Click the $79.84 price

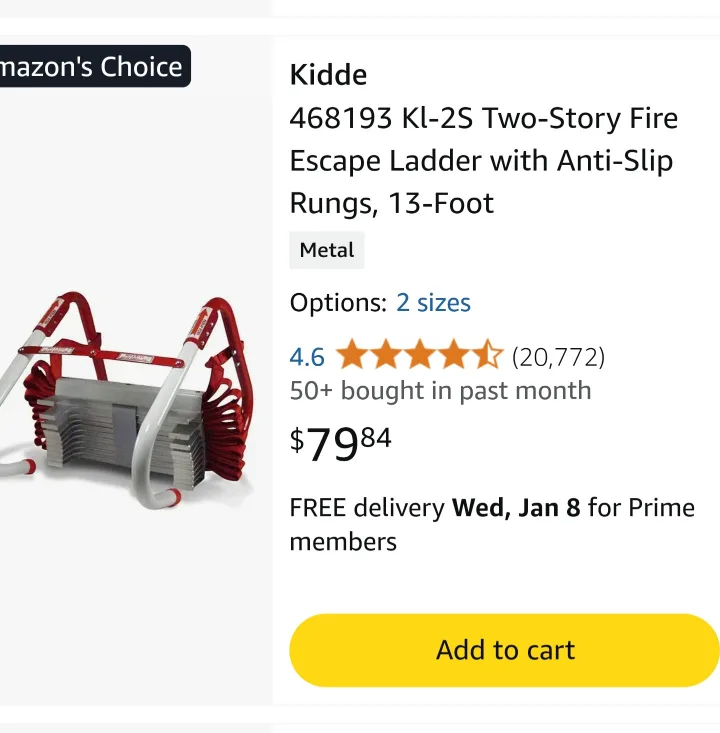(x=341, y=444)
